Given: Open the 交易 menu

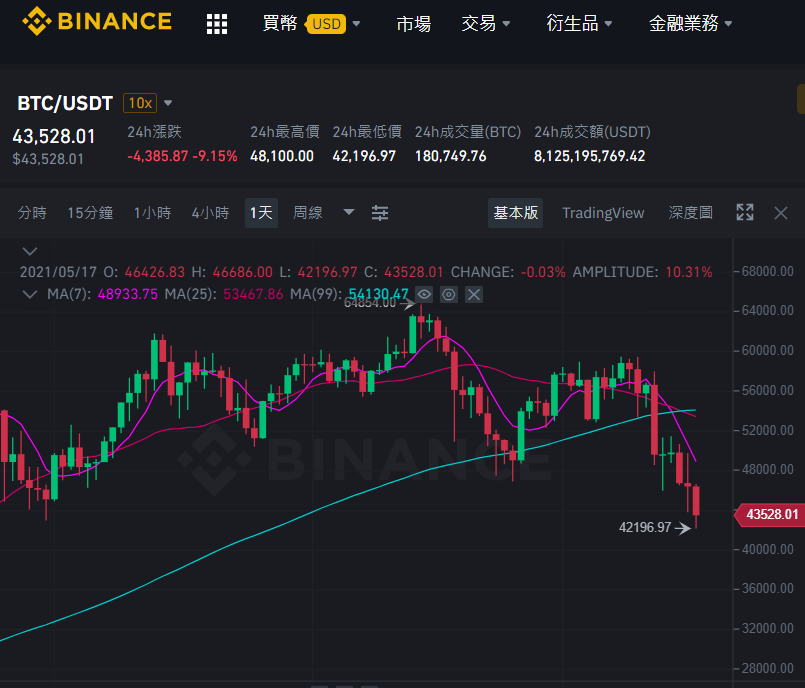Looking at the screenshot, I should (485, 24).
